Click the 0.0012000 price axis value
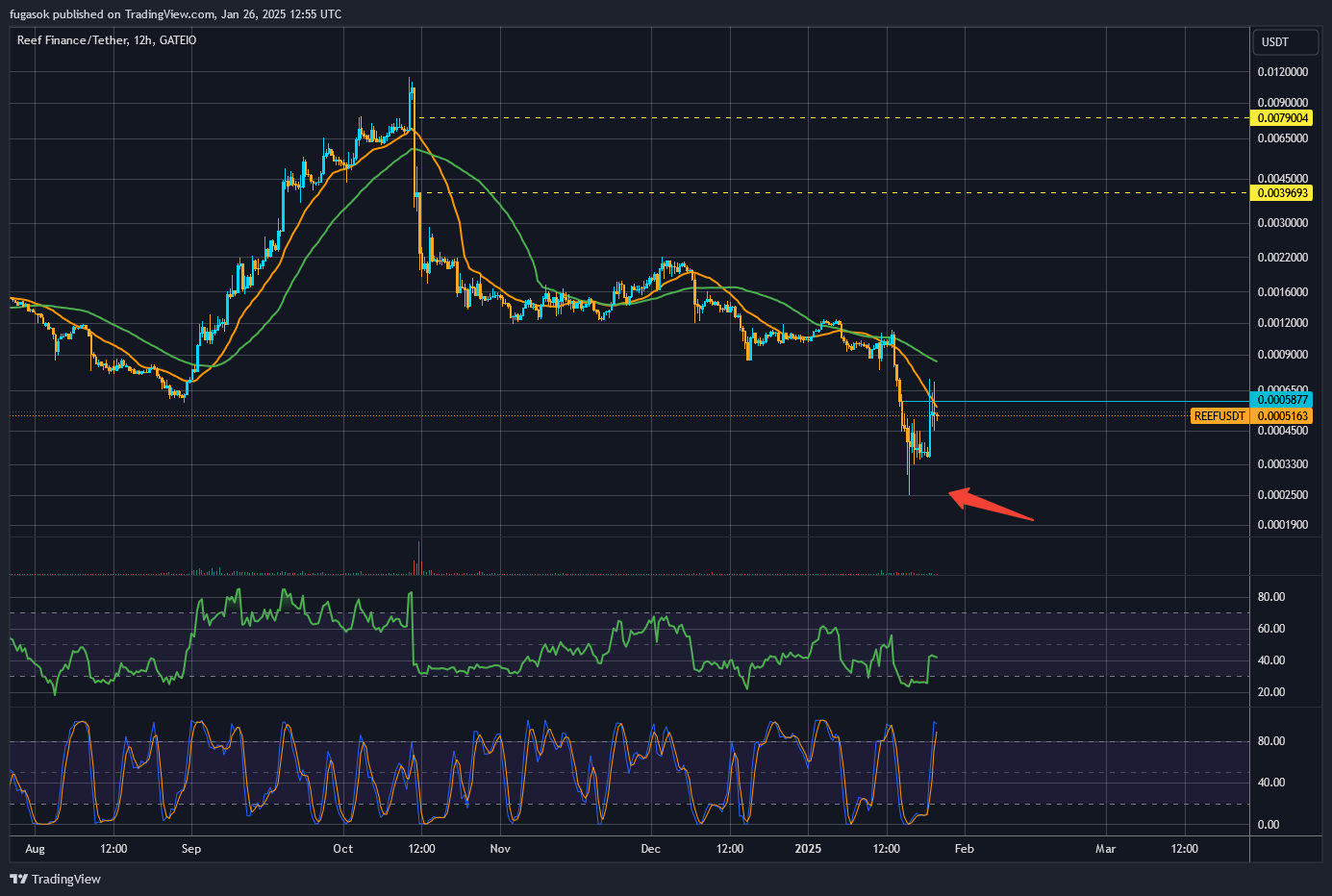This screenshot has height=896, width=1332. 1283,323
